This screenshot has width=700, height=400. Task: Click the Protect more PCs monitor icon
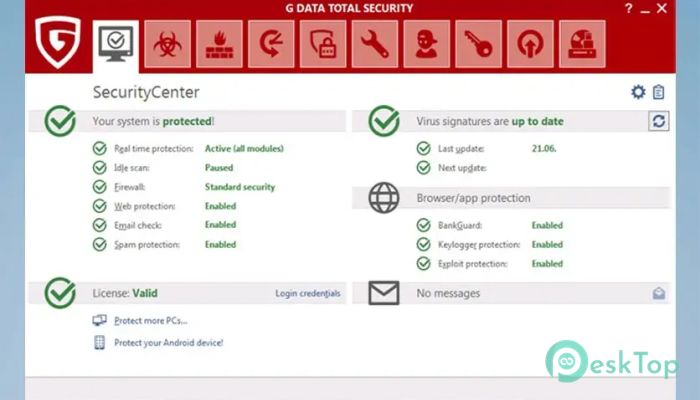coord(100,320)
